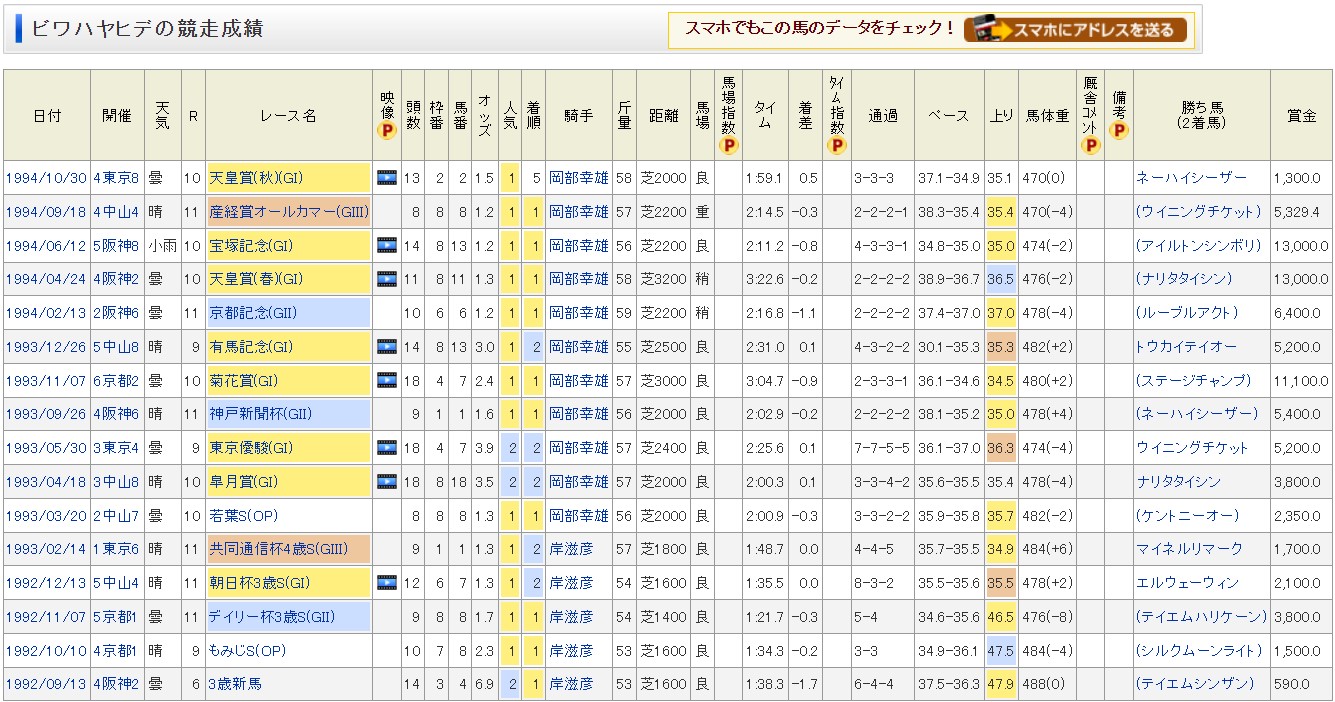The height and width of the screenshot is (702, 1335).
Task: Open horse (アイルトンシンボリ) link
Action: [x=1199, y=246]
